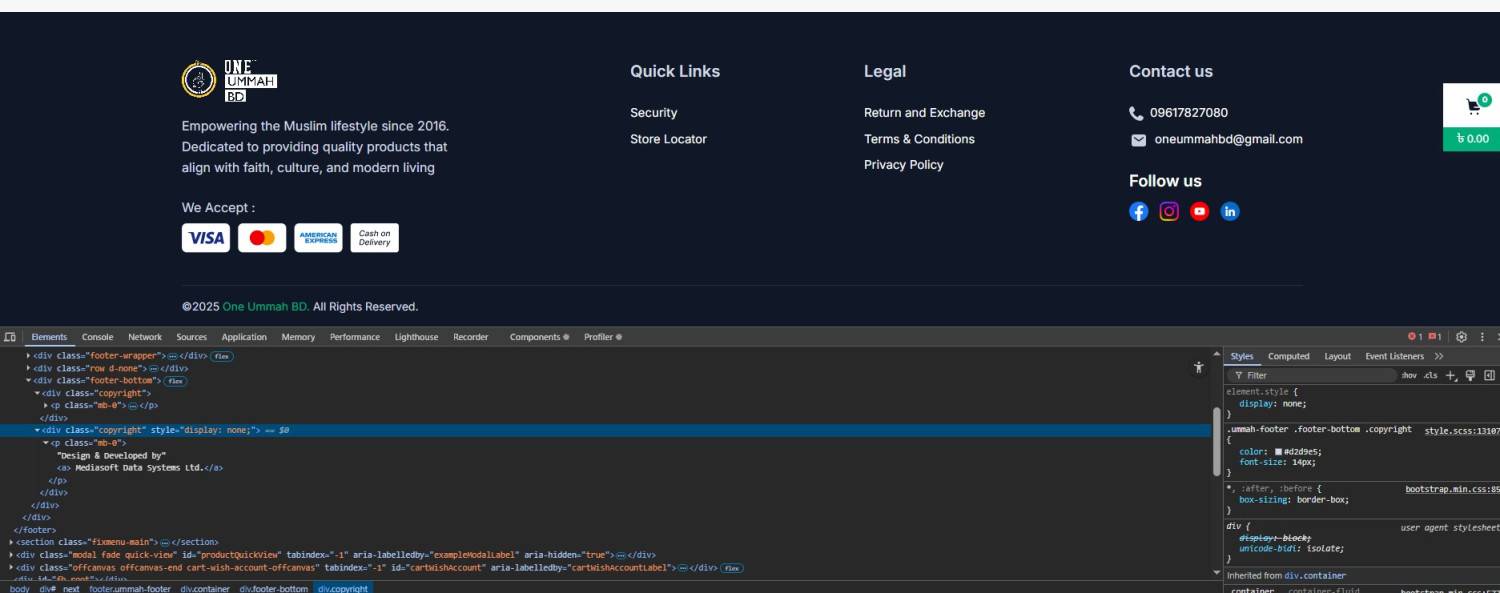Image resolution: width=1500 pixels, height=593 pixels.
Task: Toggle the DevTools device toolbar icon
Action: (10, 337)
